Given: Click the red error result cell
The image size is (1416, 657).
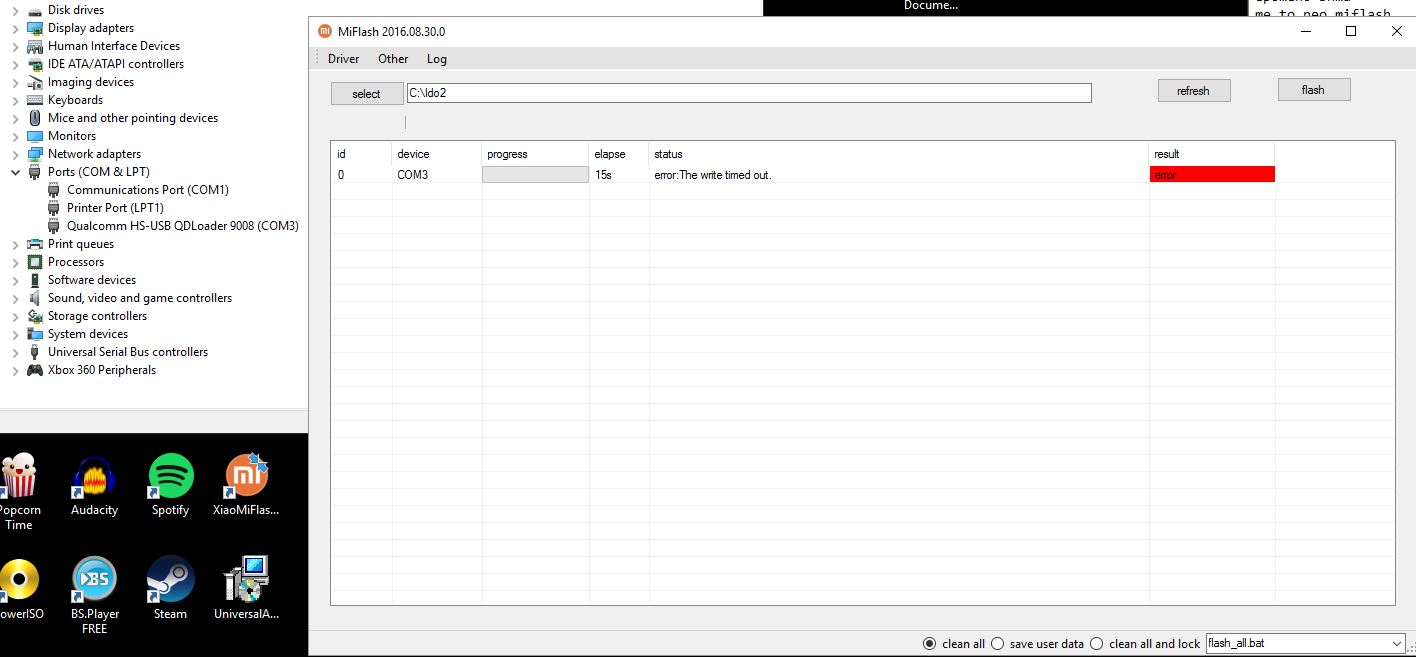Looking at the screenshot, I should coord(1212,174).
